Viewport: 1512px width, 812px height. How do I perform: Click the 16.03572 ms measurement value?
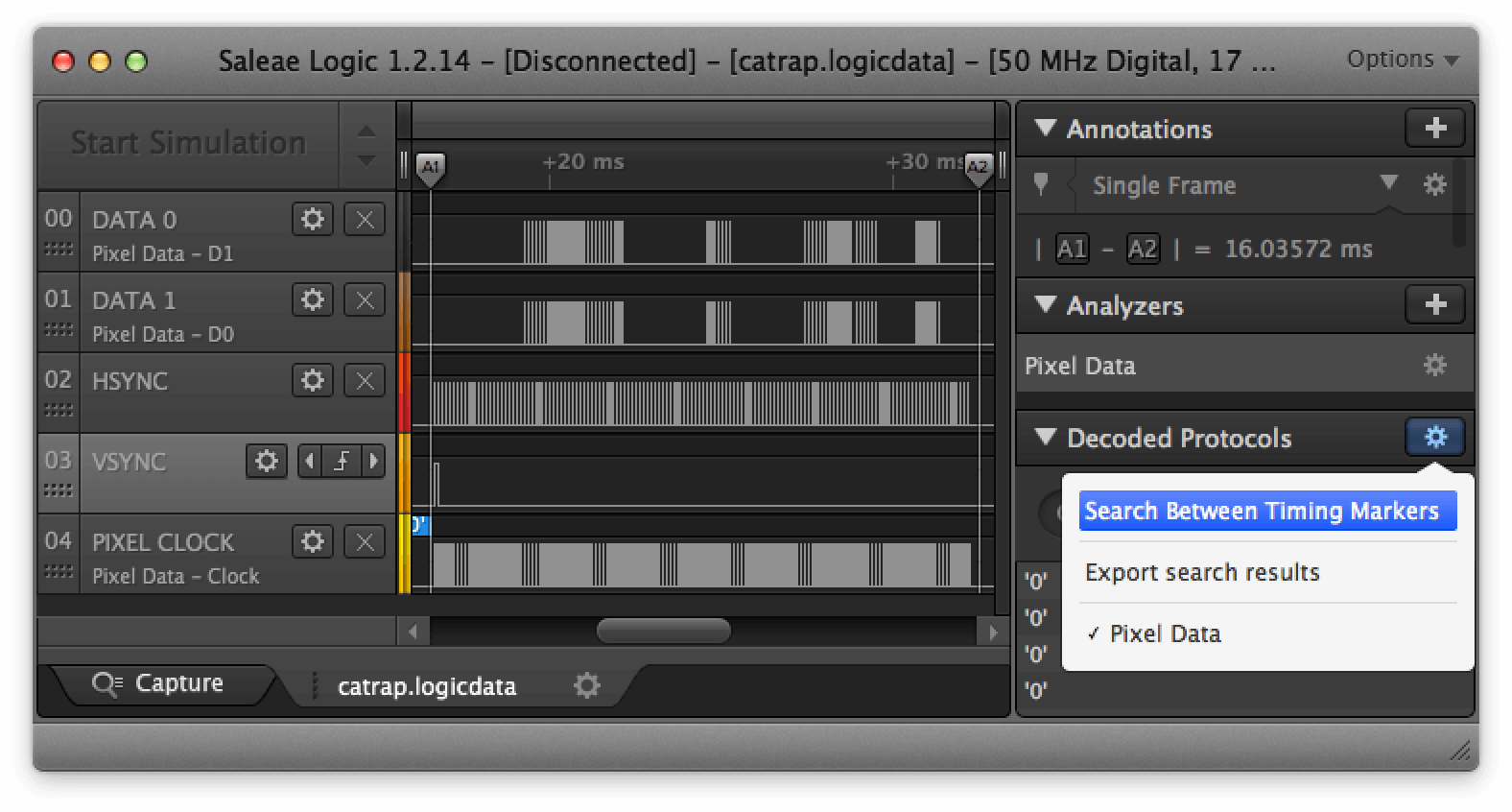[1298, 250]
